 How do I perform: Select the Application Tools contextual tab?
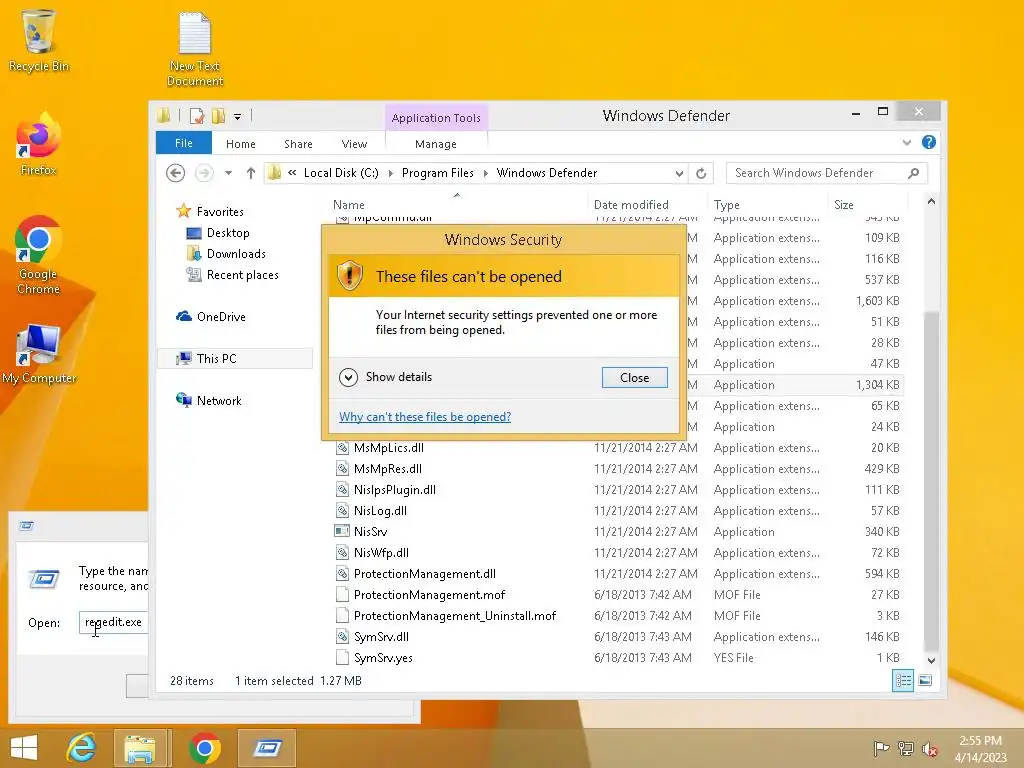click(436, 118)
